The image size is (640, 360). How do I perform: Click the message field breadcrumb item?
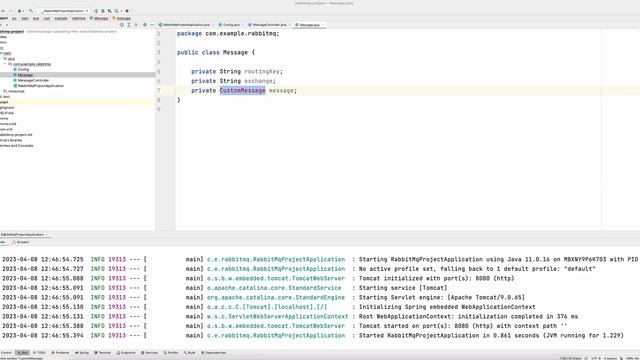click(122, 18)
